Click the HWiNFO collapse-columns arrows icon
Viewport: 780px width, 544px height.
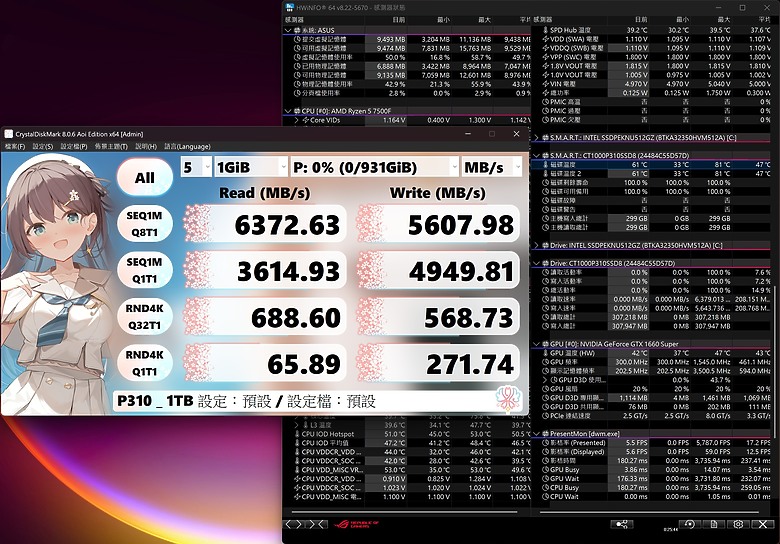point(318,524)
